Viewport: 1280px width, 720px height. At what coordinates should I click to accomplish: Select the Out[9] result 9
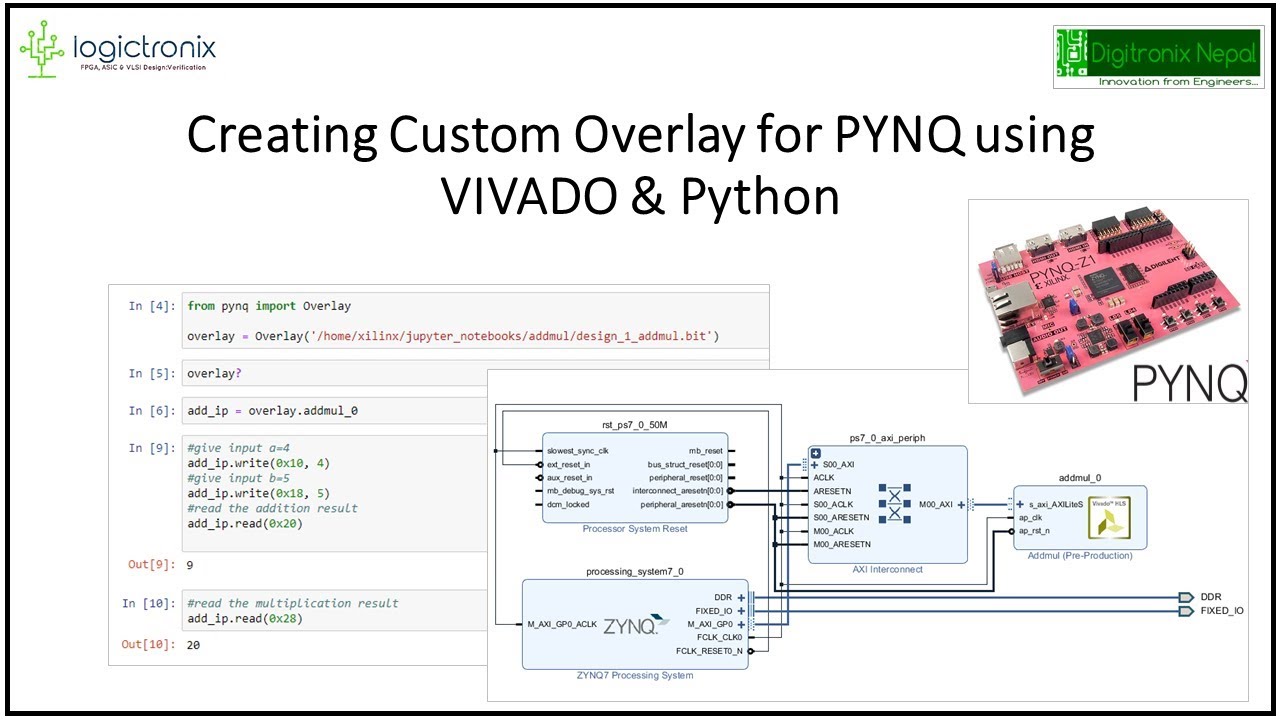pyautogui.click(x=190, y=565)
